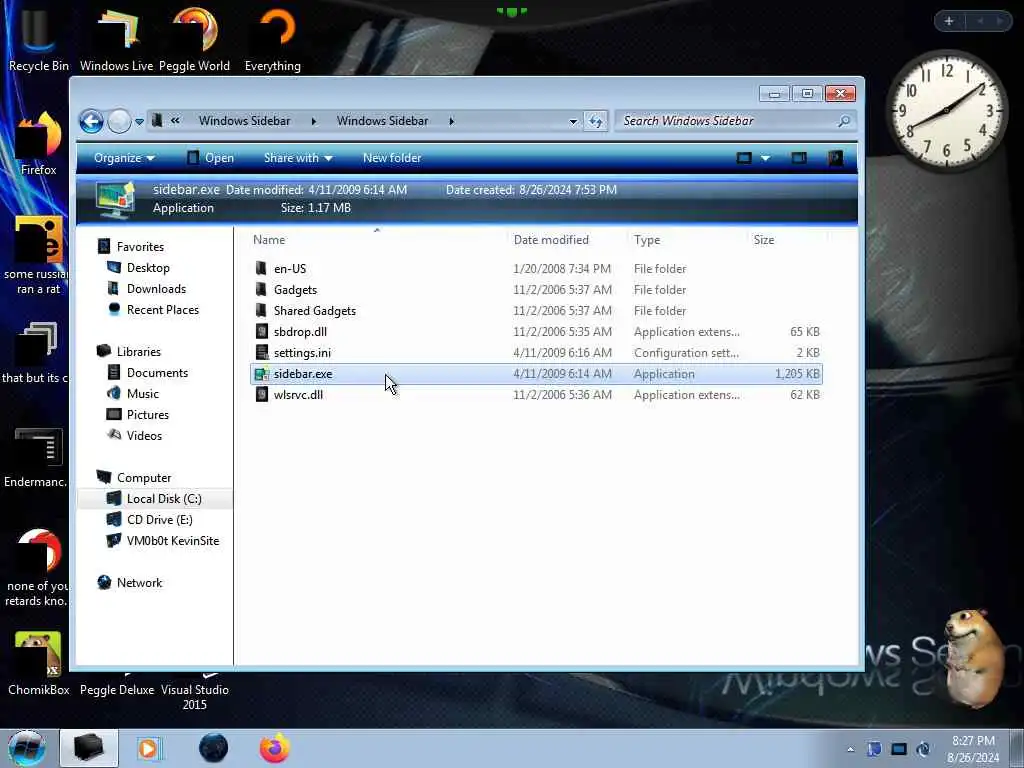
Task: Select the Endermanc desktop icon
Action: (38, 457)
